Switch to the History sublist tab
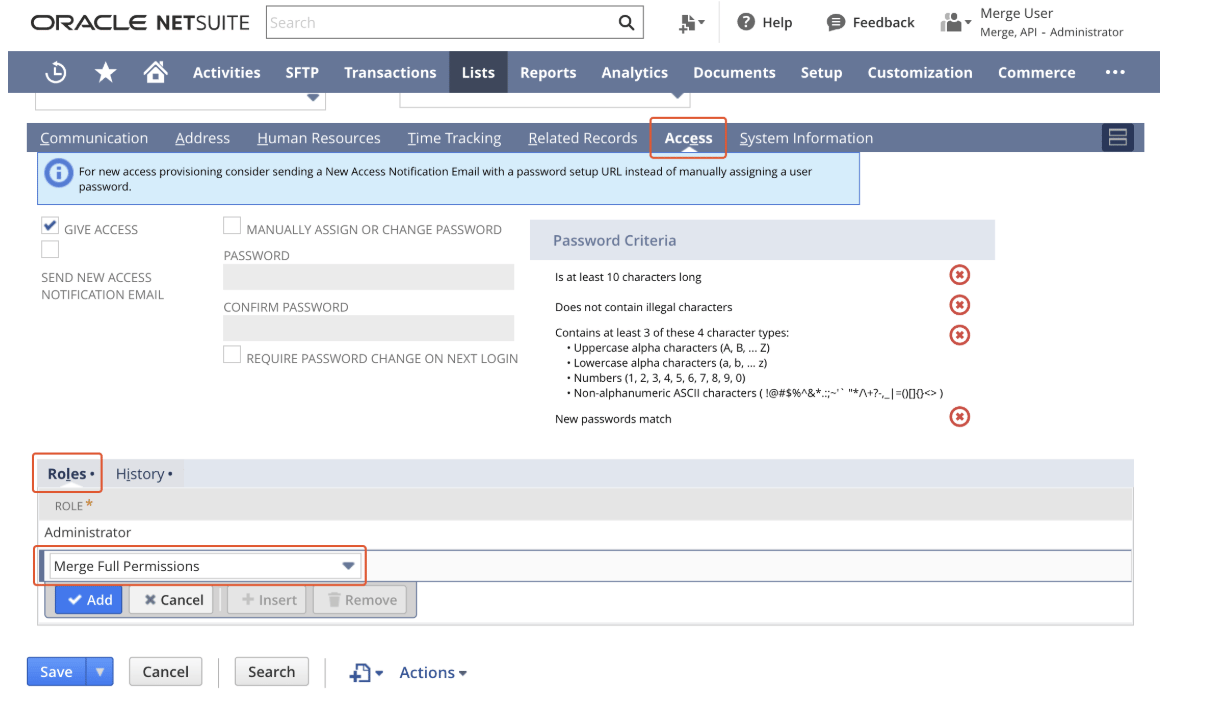This screenshot has height=714, width=1214. 143,473
